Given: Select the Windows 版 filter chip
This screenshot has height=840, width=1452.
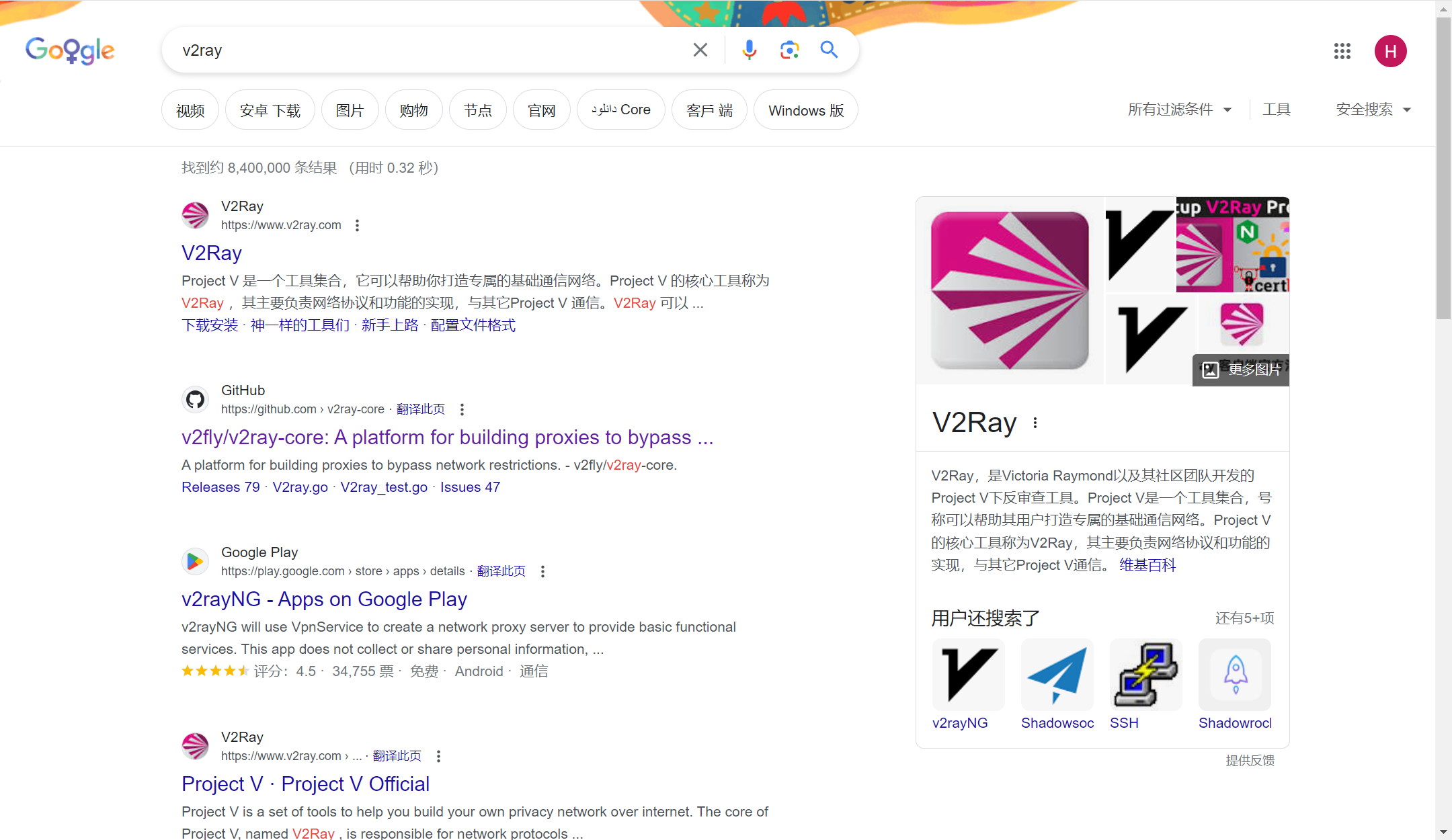Looking at the screenshot, I should click(x=806, y=110).
